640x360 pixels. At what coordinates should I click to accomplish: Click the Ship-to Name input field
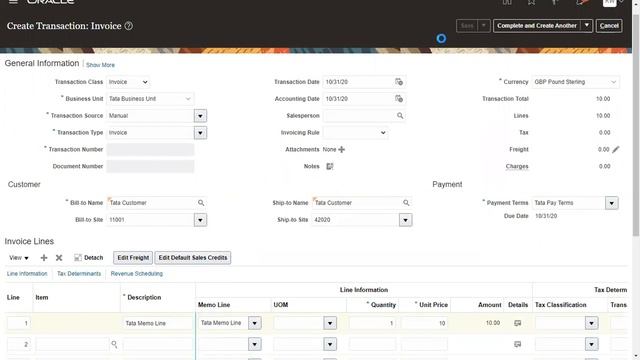(x=357, y=203)
